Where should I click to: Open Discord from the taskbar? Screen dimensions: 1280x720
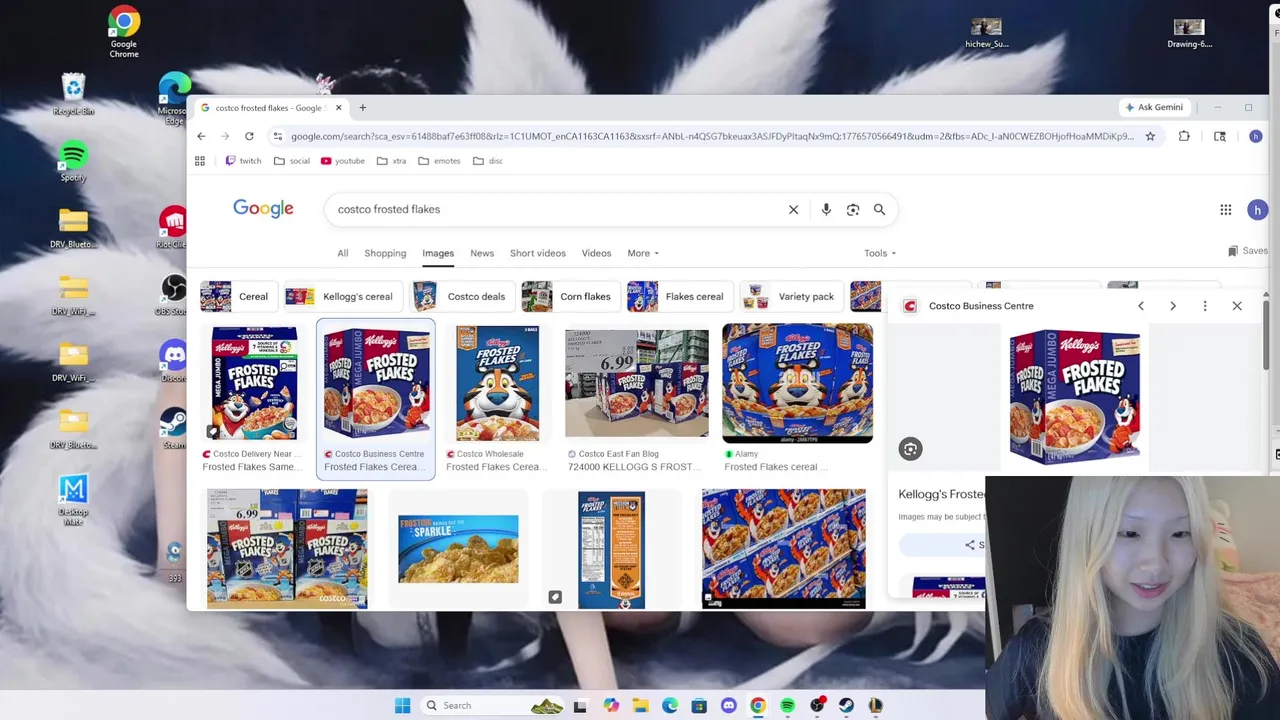point(729,706)
